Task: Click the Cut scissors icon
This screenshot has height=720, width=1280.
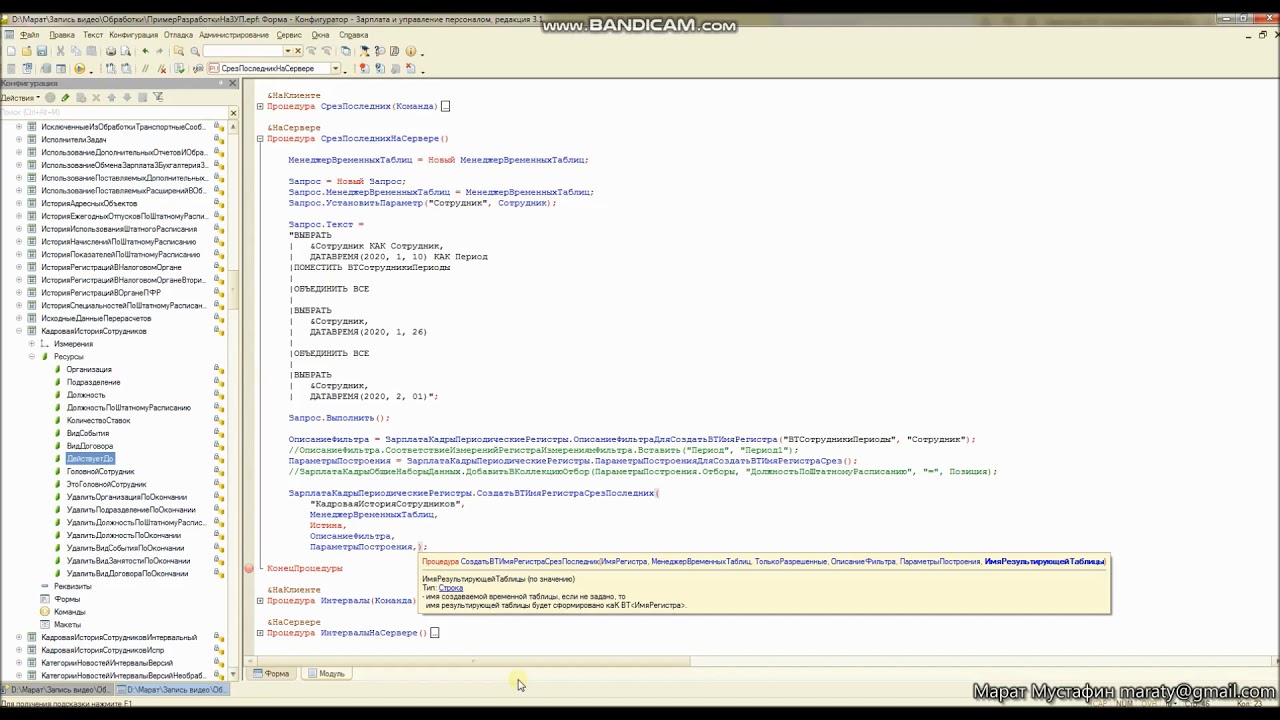Action: point(60,51)
